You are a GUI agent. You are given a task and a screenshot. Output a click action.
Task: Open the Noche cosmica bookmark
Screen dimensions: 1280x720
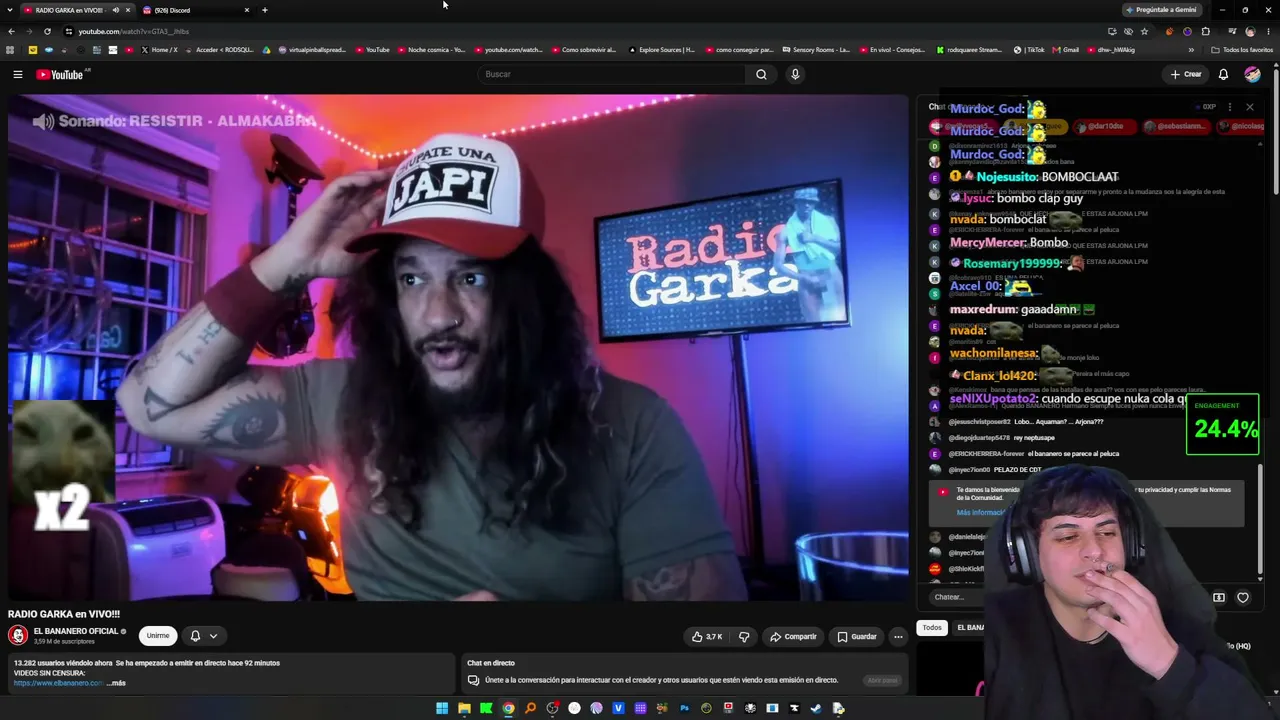pos(432,49)
